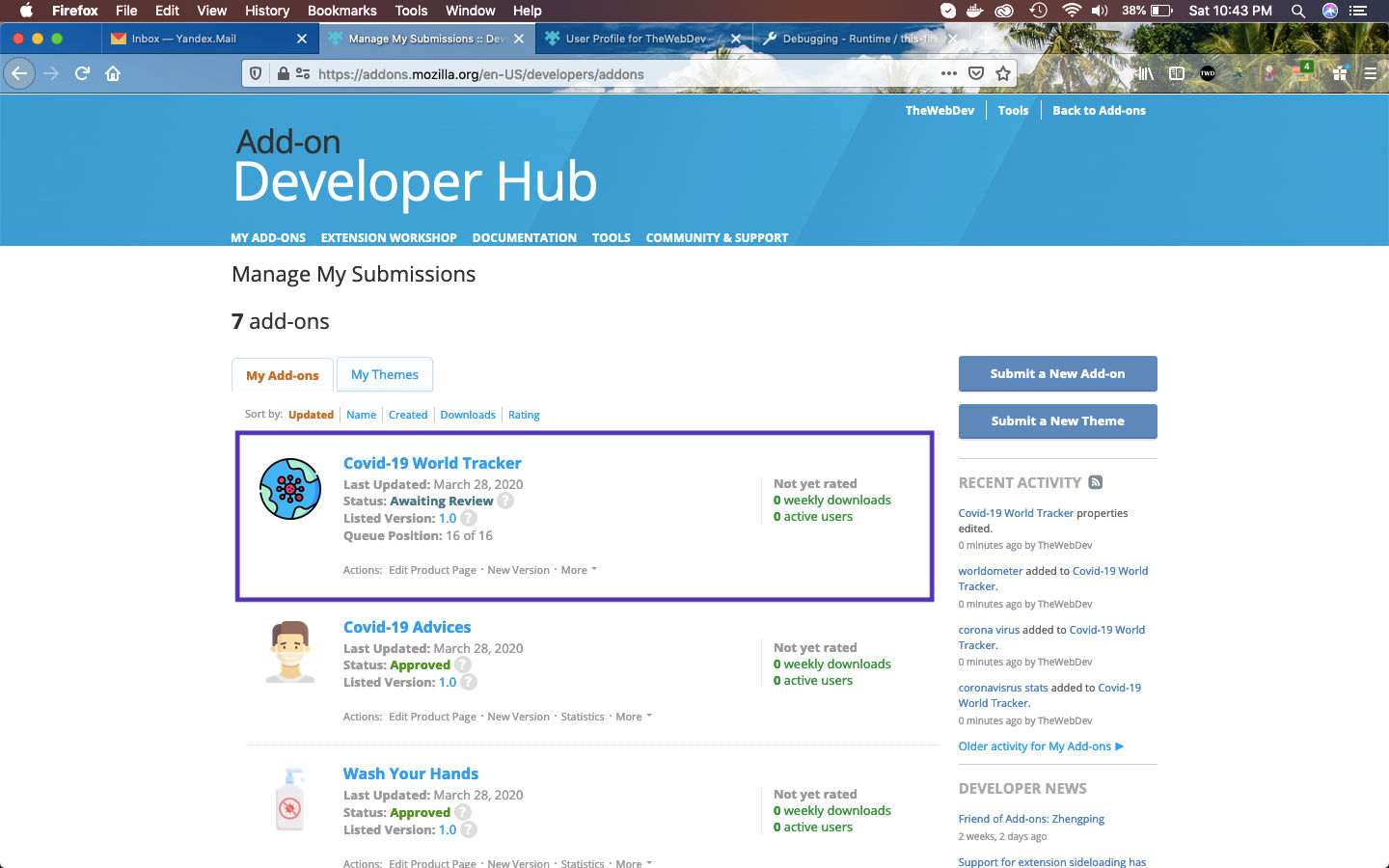The image size is (1389, 868).
Task: Open the Bookmarks menu in menu bar
Action: [x=341, y=11]
